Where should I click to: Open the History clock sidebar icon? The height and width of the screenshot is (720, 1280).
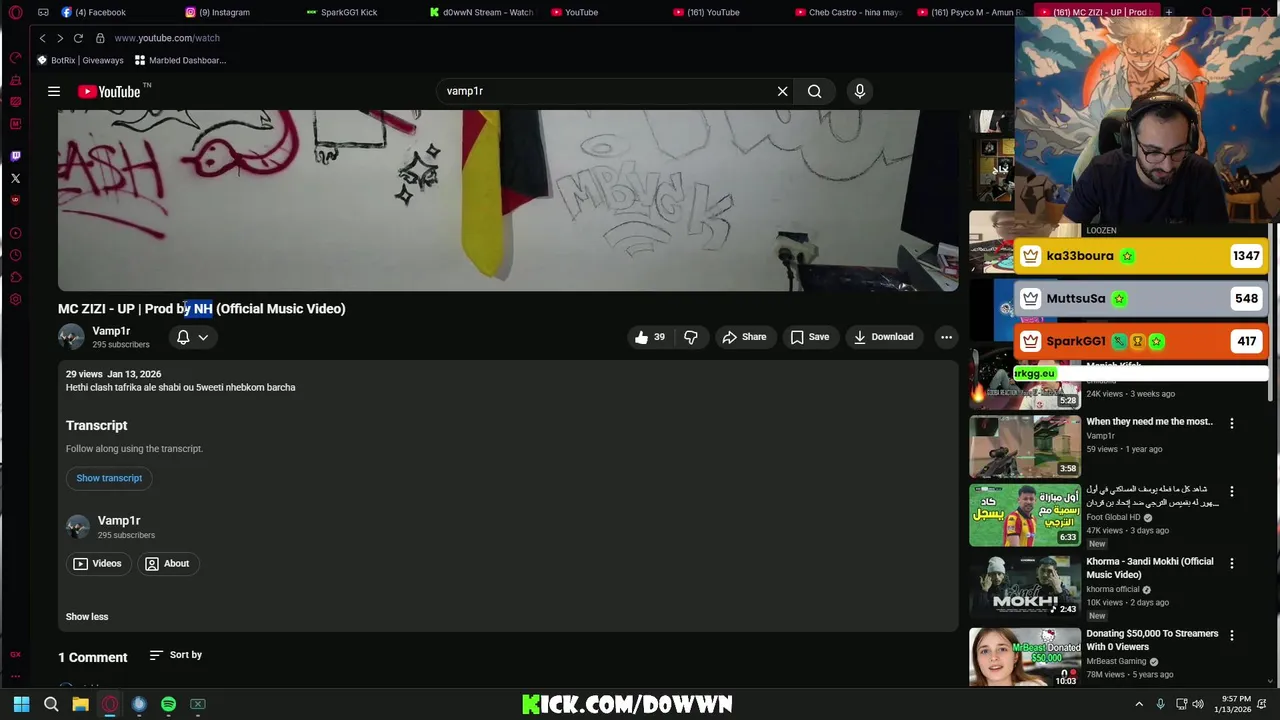point(15,255)
